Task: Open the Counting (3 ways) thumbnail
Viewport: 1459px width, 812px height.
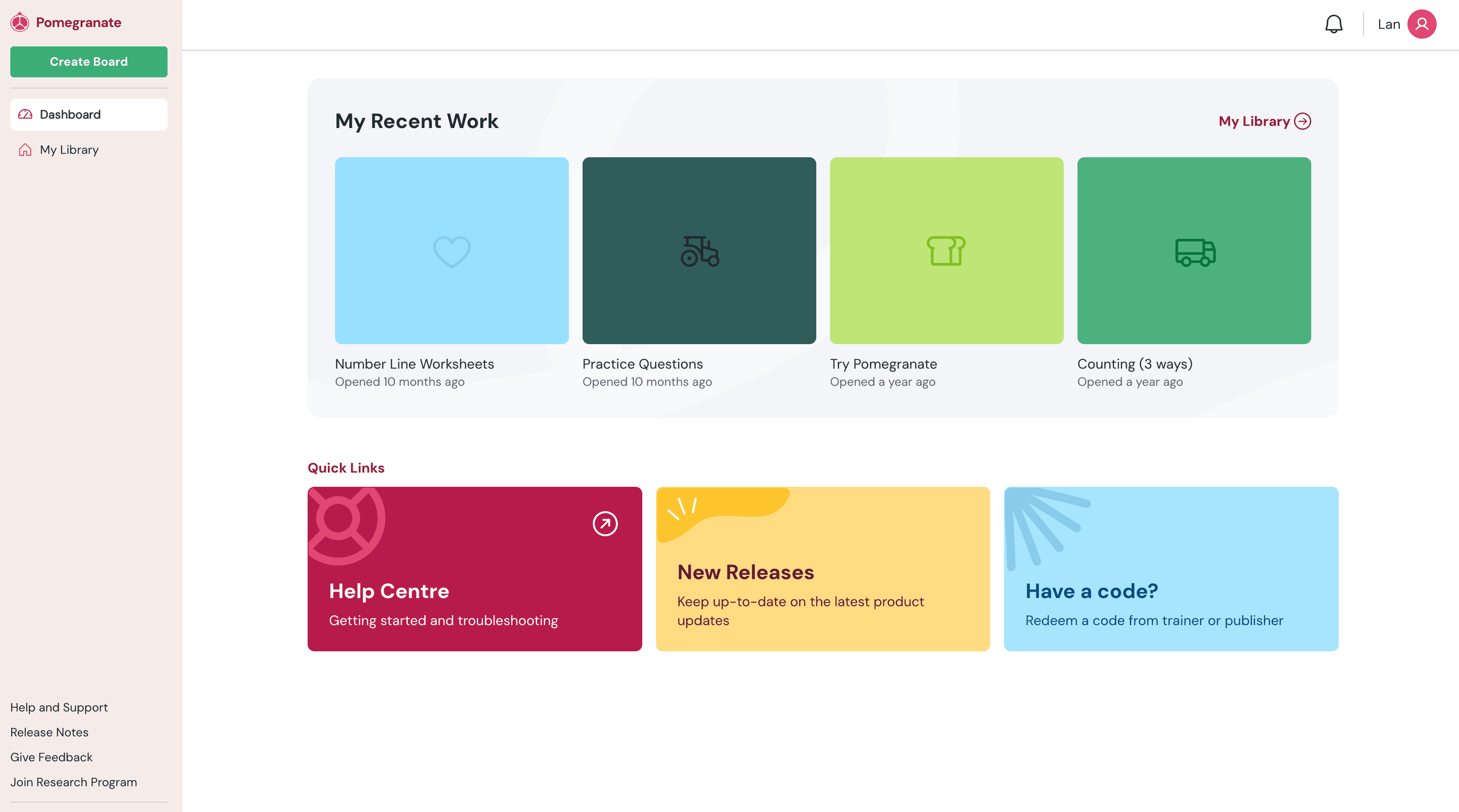Action: point(1194,250)
